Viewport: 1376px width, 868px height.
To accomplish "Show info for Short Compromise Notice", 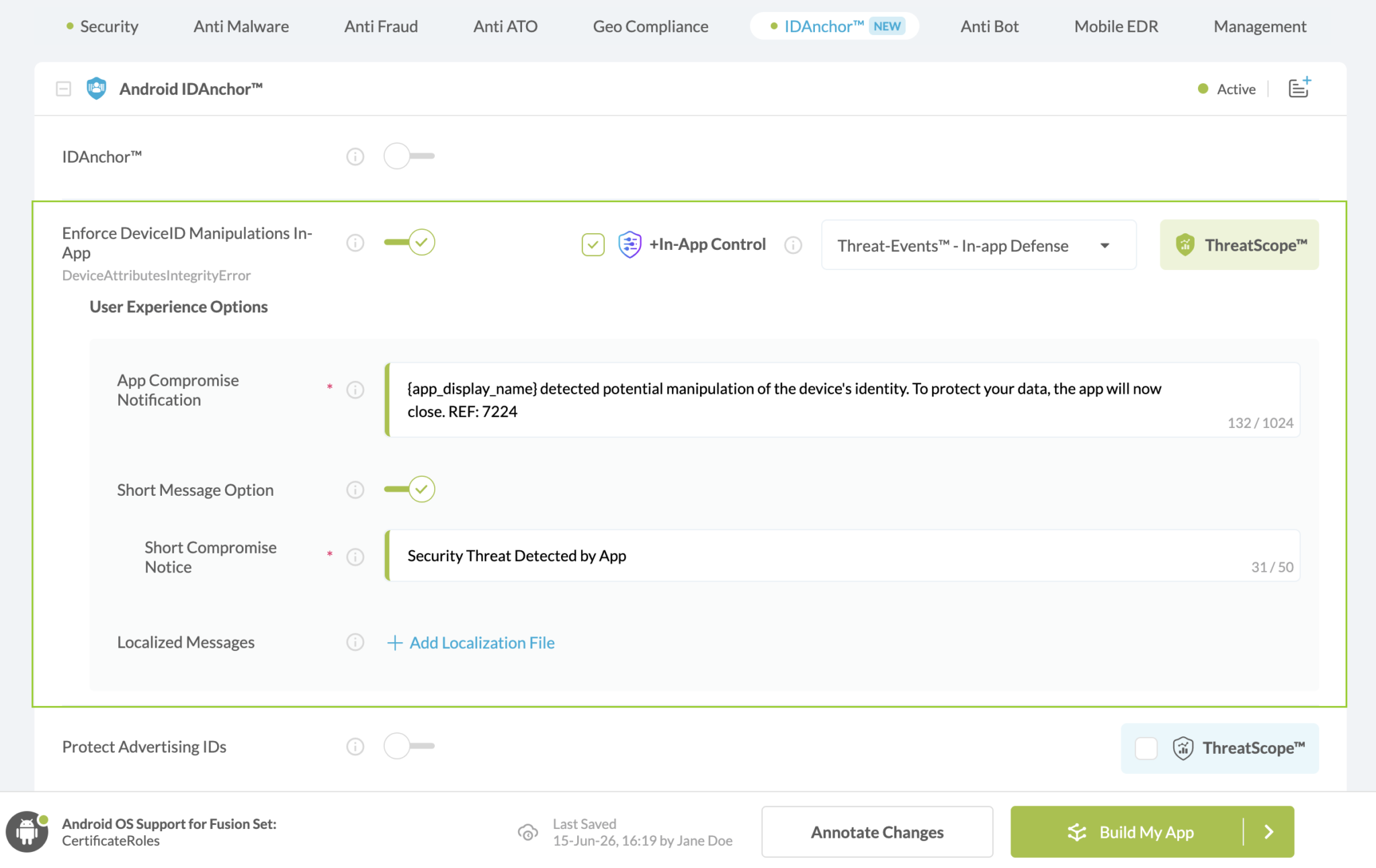I will [355, 557].
